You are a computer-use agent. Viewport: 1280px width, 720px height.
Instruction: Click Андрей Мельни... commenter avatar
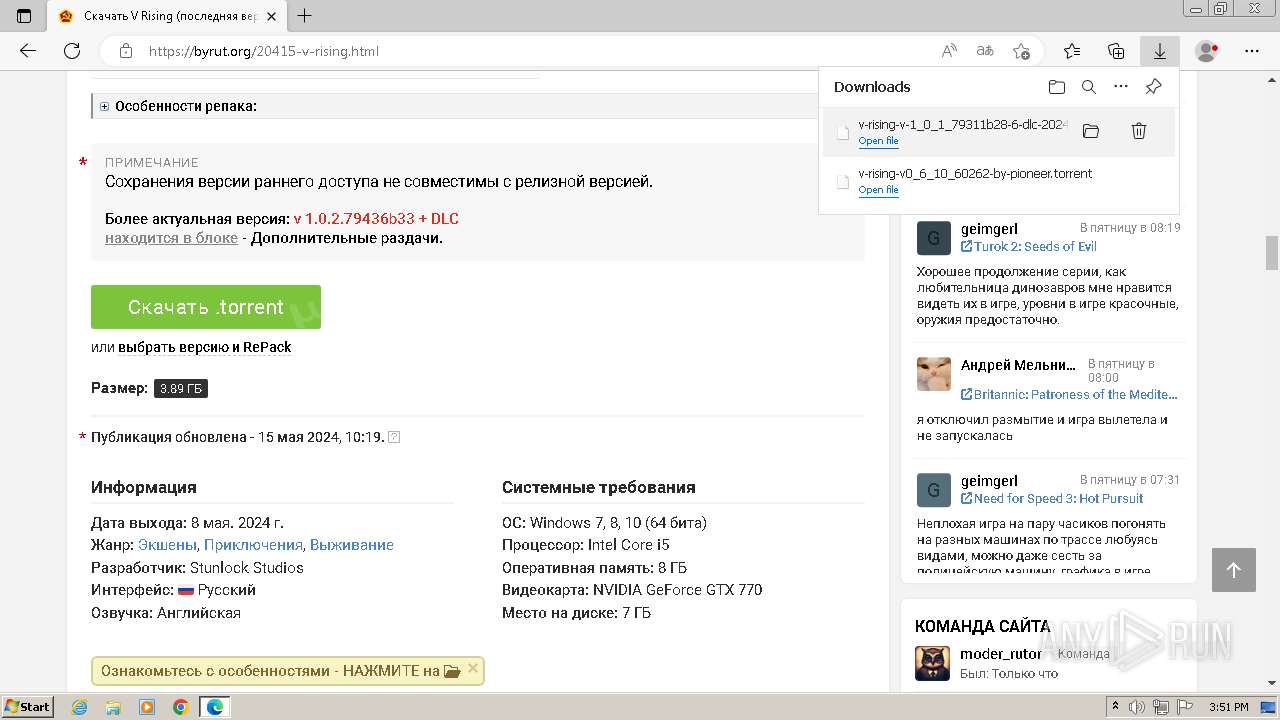(933, 373)
